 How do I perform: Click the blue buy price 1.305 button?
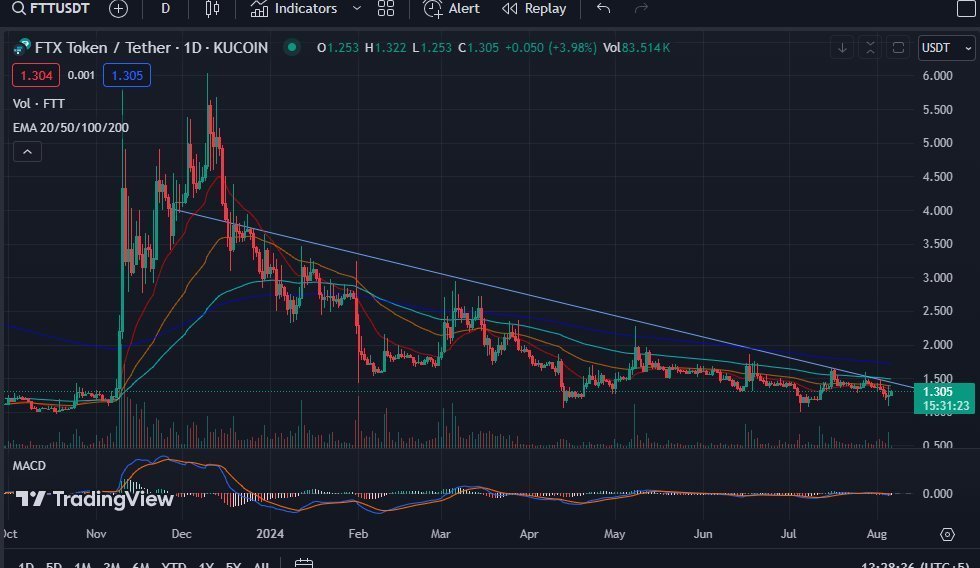coord(127,76)
